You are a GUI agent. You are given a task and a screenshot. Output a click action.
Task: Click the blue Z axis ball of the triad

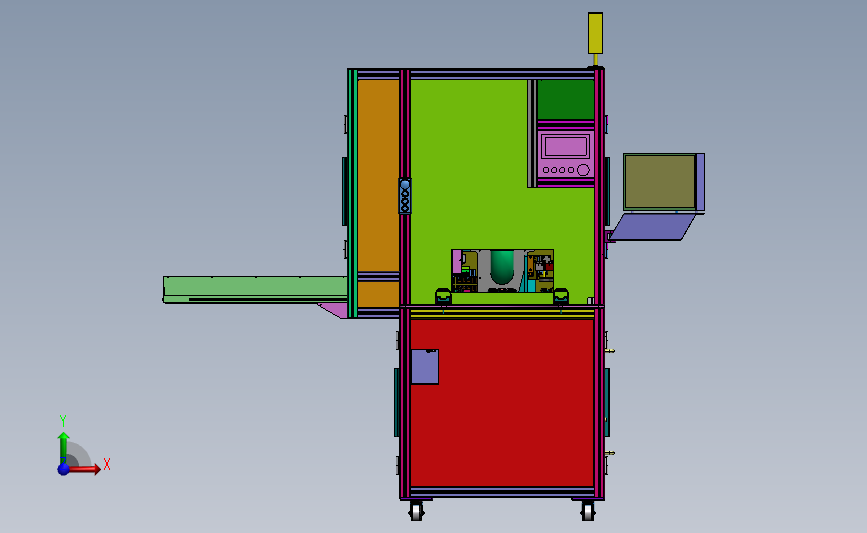[x=63, y=469]
